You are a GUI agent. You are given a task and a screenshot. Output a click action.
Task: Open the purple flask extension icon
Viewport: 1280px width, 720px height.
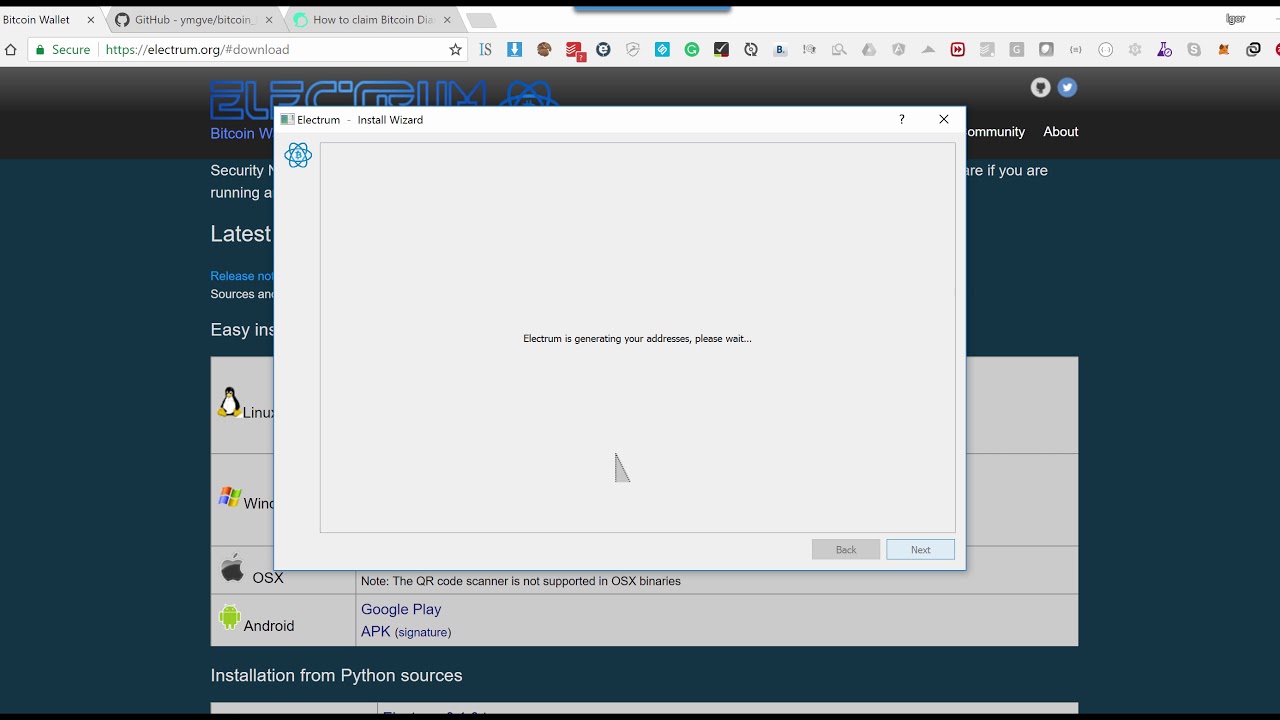[x=1164, y=49]
